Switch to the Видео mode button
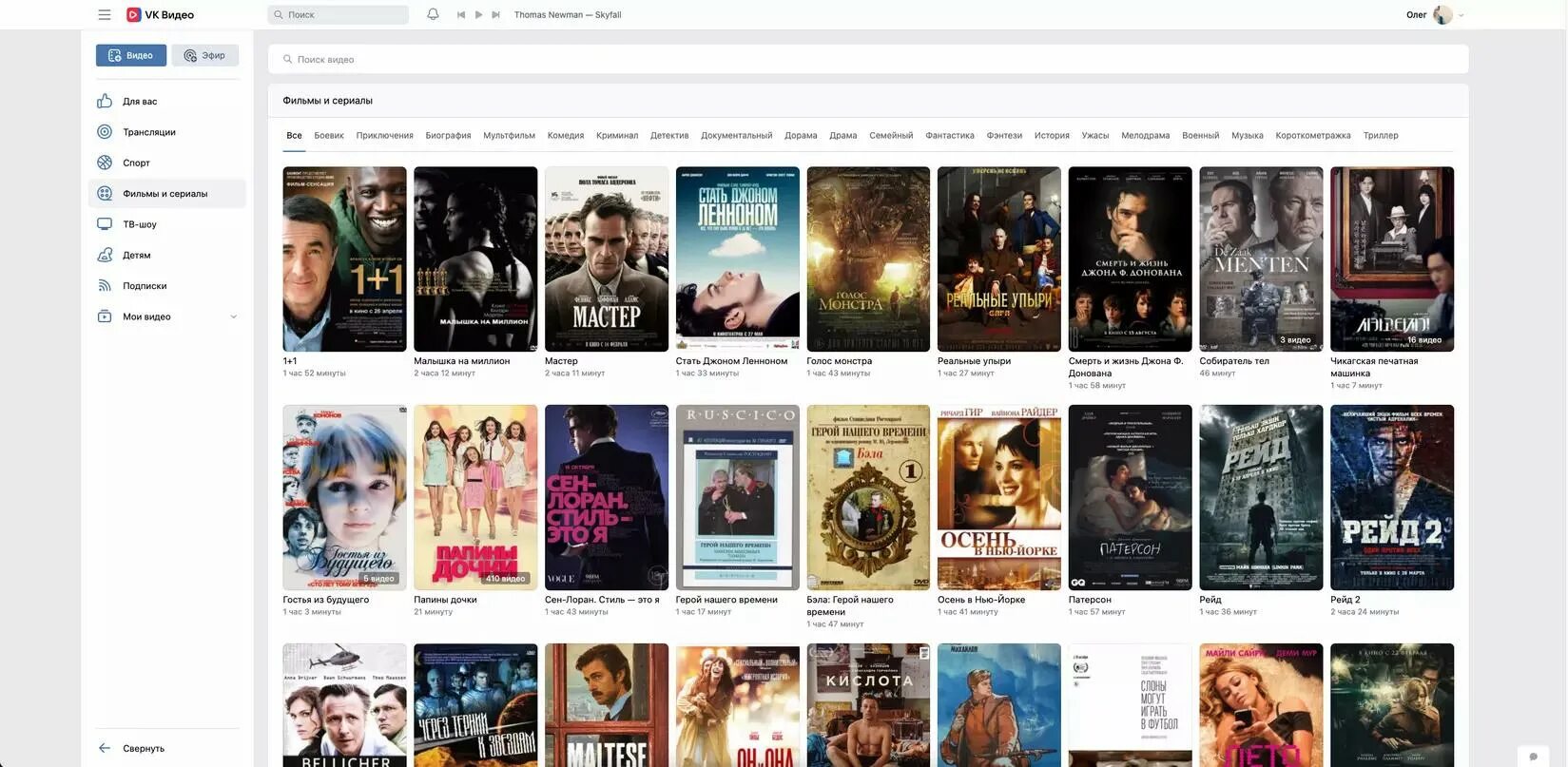Image resolution: width=1568 pixels, height=767 pixels. [131, 55]
